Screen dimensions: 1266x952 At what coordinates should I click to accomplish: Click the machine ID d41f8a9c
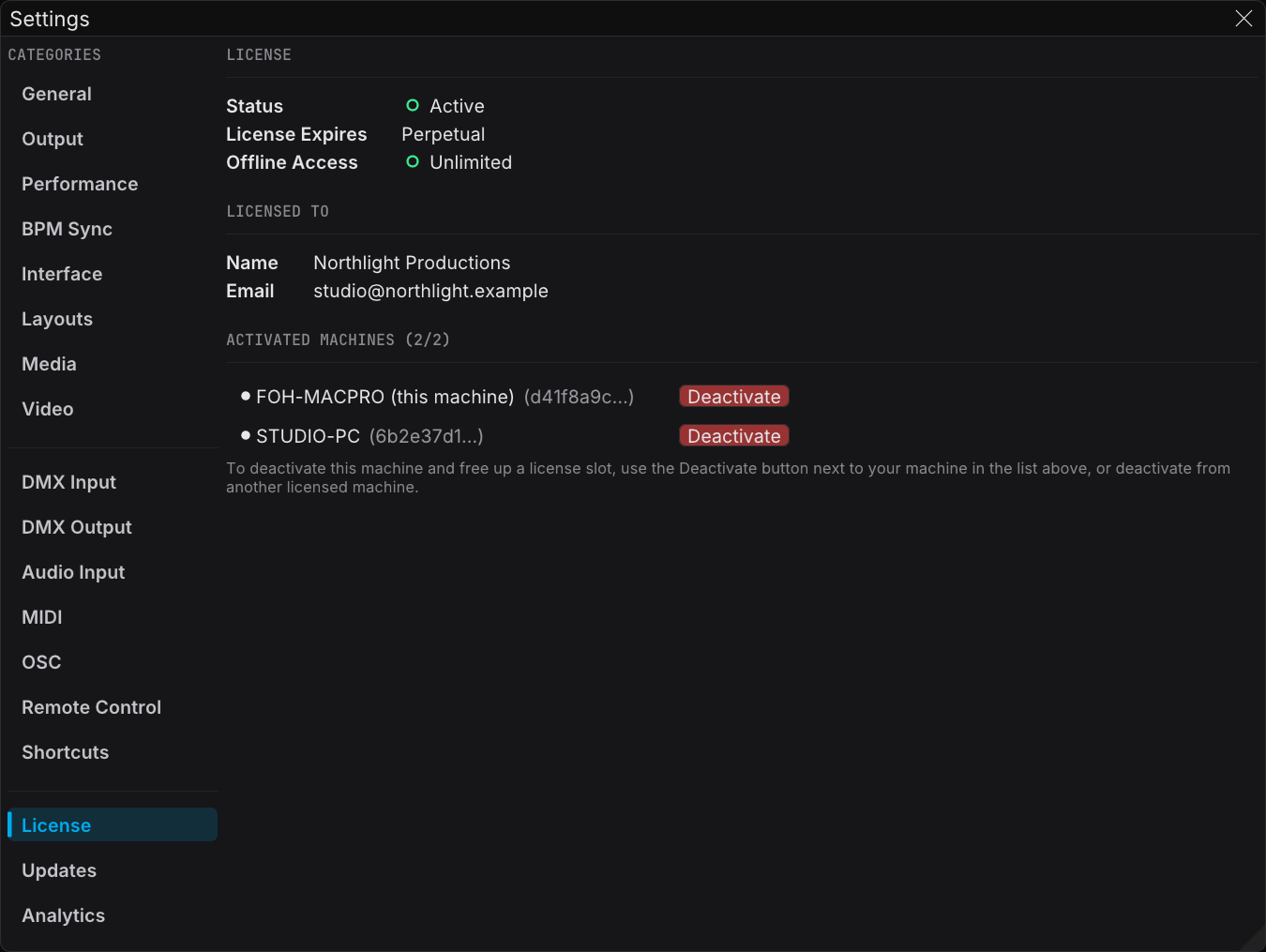(x=579, y=397)
